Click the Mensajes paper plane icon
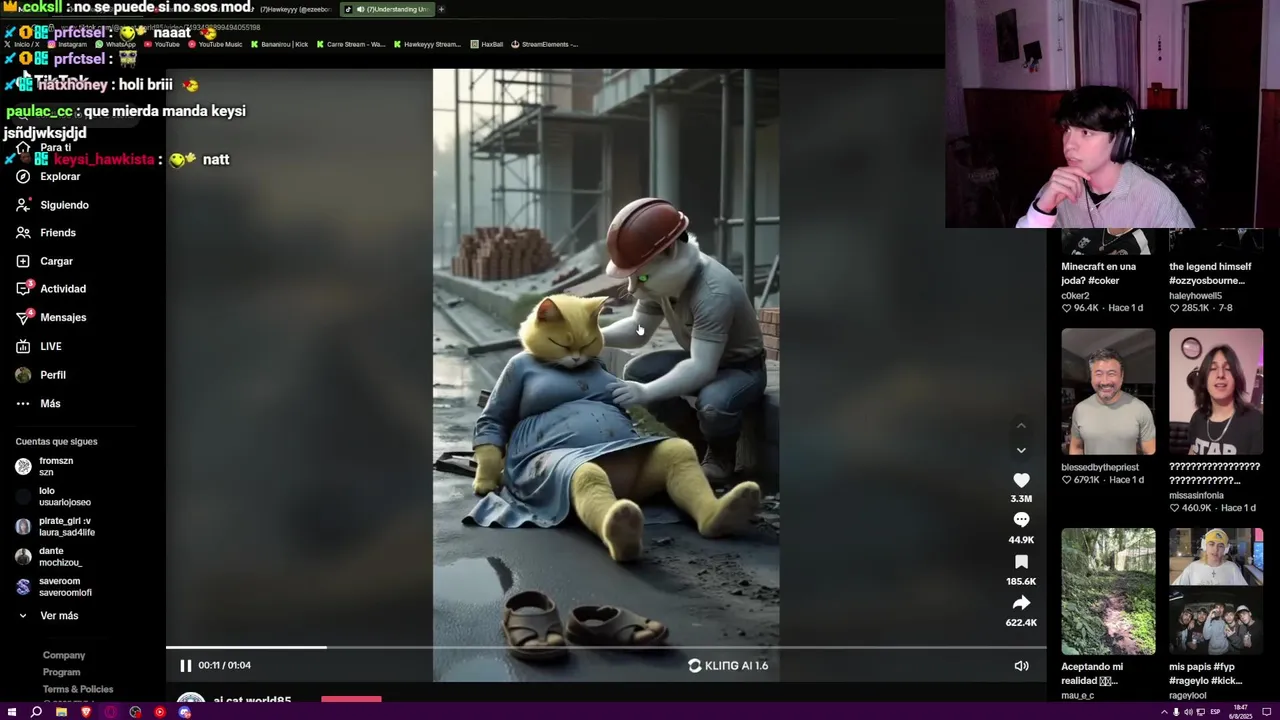The width and height of the screenshot is (1280, 720). coord(23,317)
